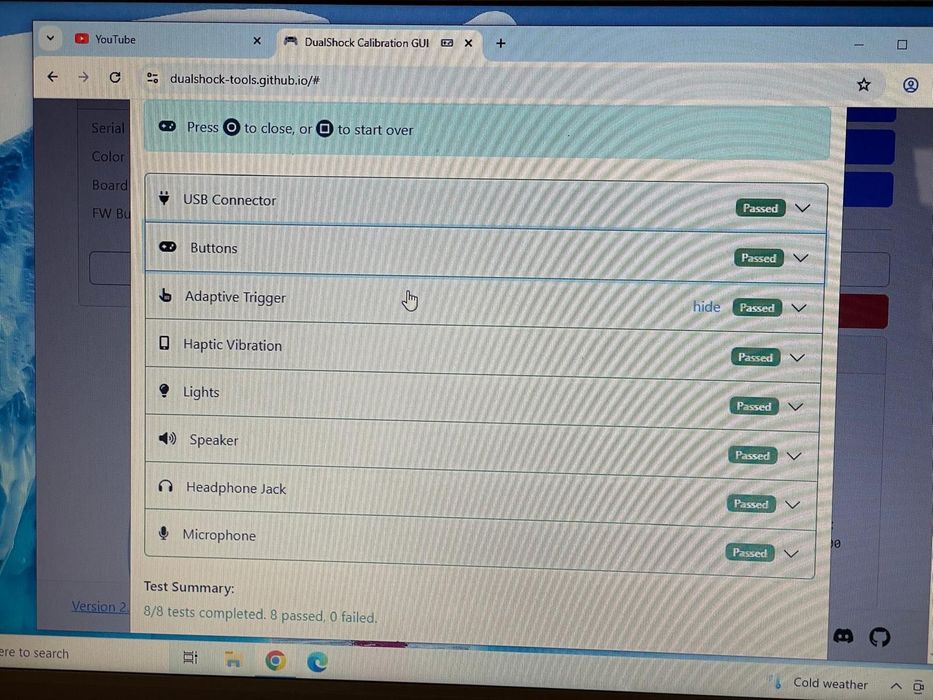Click the Microphone Passed badge
933x700 pixels.
pyautogui.click(x=750, y=553)
